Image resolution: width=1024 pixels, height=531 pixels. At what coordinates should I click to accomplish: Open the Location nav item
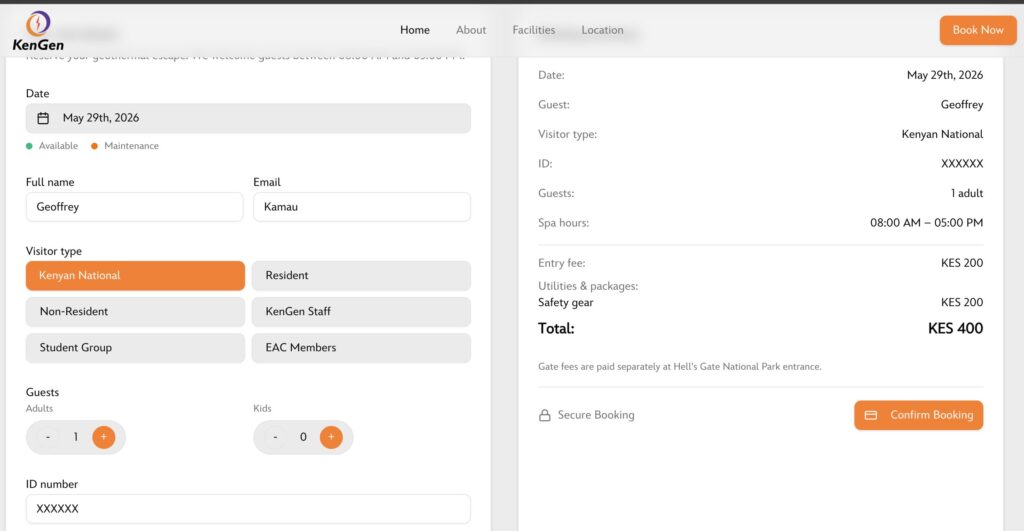602,30
